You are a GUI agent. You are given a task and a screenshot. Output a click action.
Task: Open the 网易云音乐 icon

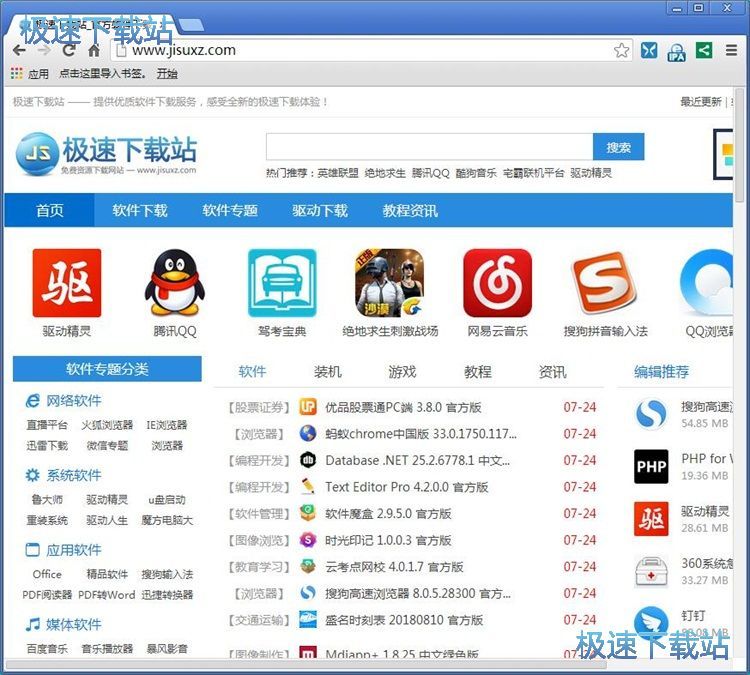(x=497, y=283)
